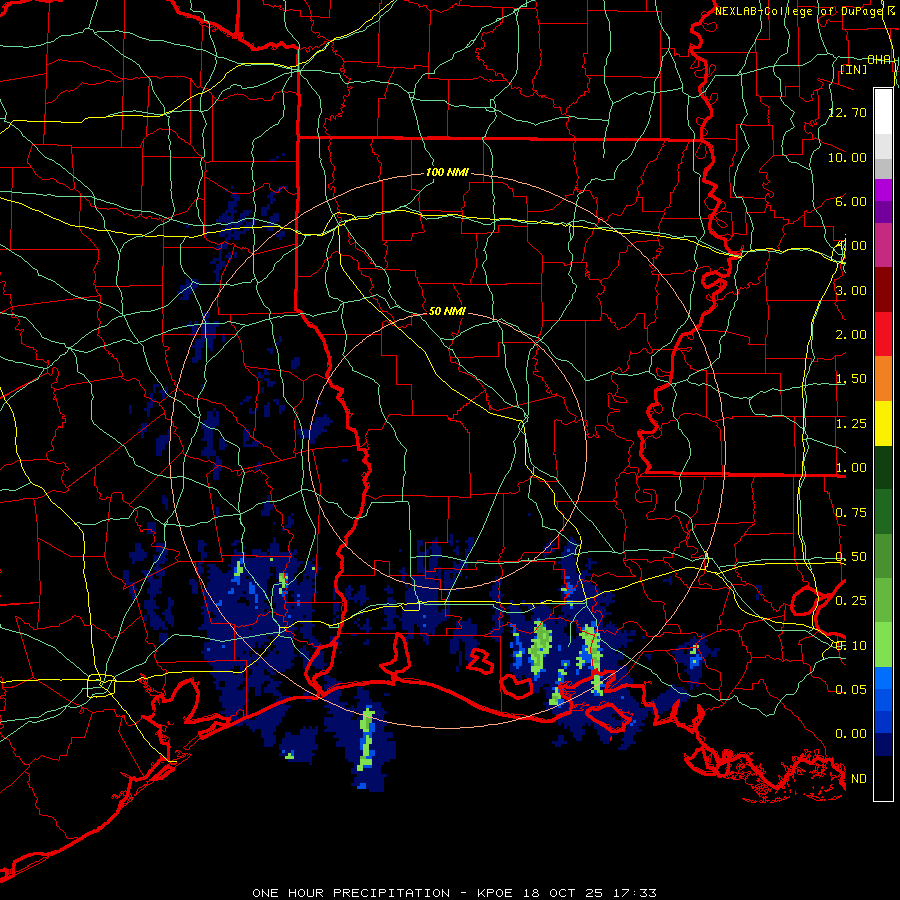900x900 pixels.
Task: Click the 6.00 value on the legend
Action: (x=851, y=201)
